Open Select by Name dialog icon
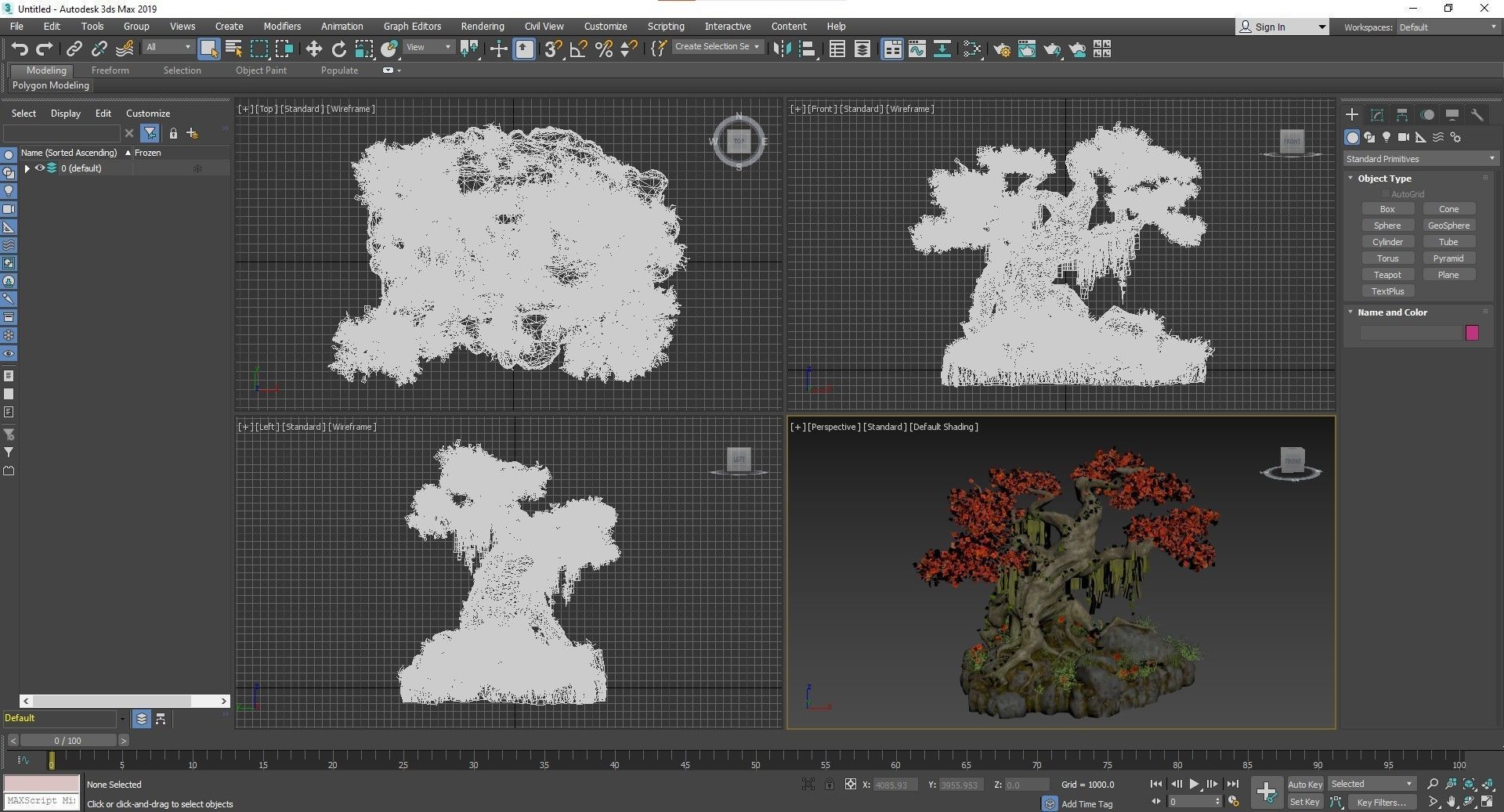 click(233, 49)
